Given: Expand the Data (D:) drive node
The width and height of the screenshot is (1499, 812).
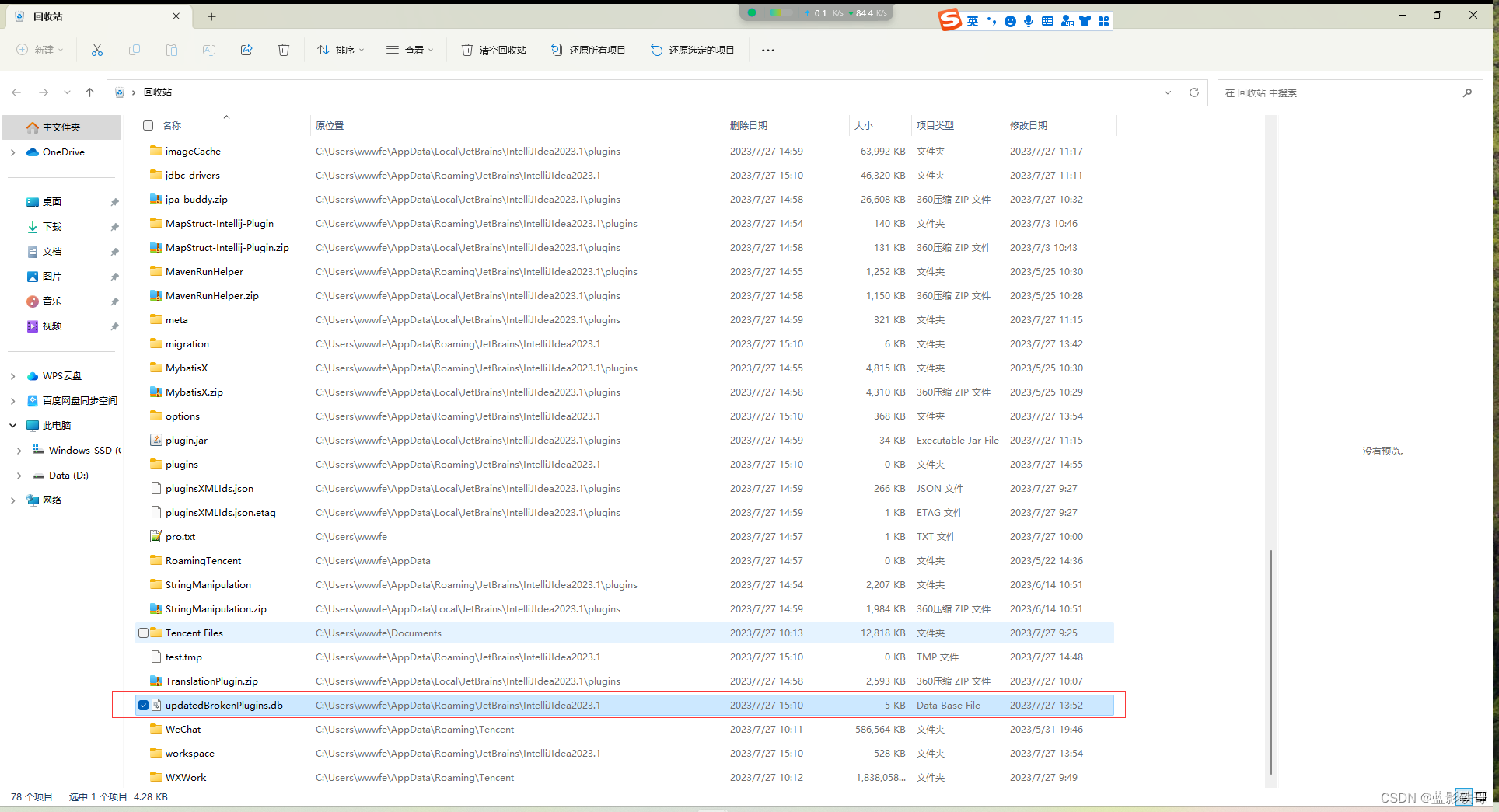Looking at the screenshot, I should click(19, 476).
